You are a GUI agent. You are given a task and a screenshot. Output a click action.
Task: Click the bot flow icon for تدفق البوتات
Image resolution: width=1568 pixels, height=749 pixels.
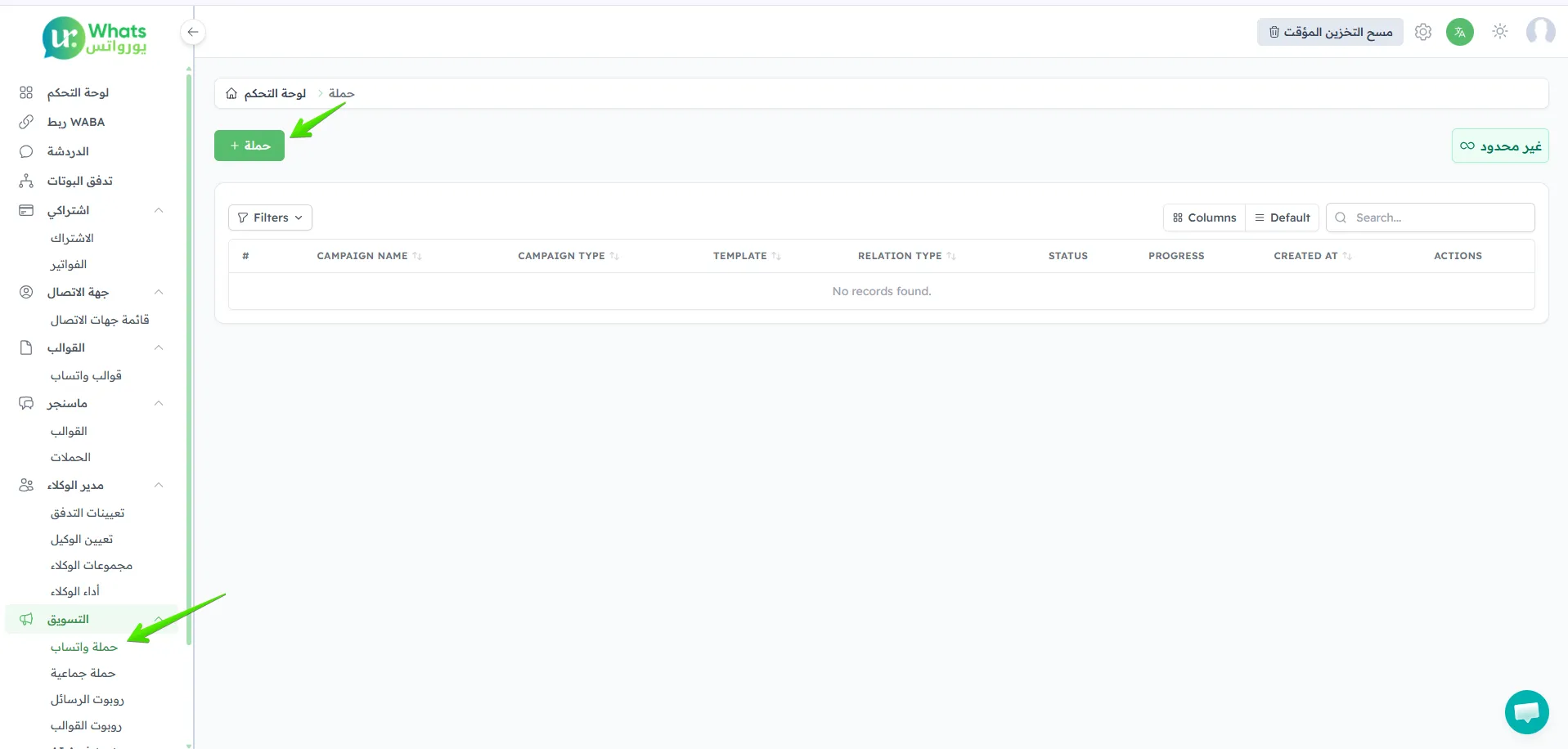tap(26, 181)
